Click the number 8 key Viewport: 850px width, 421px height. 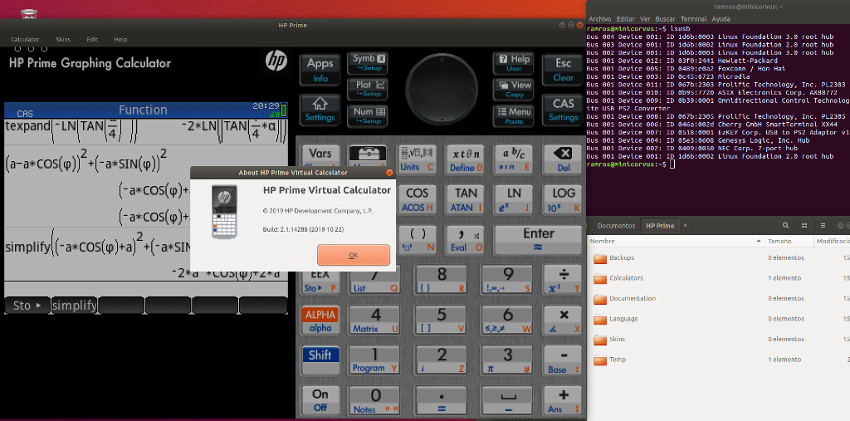pyautogui.click(x=441, y=280)
